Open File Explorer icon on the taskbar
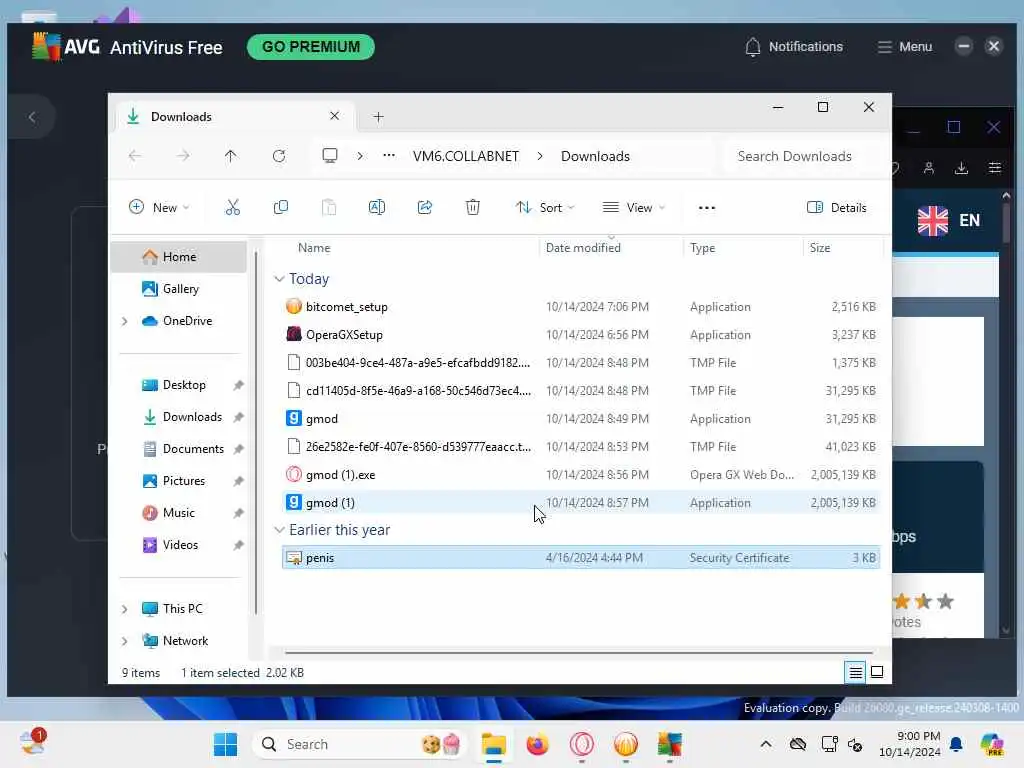This screenshot has height=768, width=1024. [x=494, y=744]
